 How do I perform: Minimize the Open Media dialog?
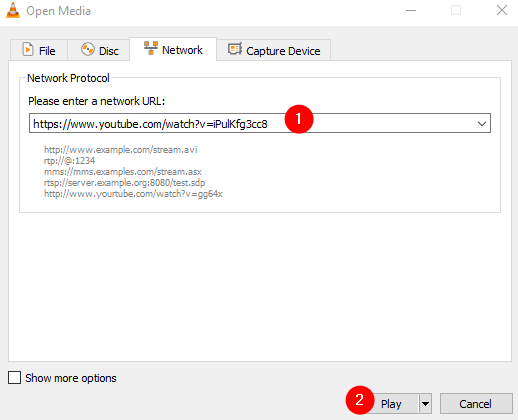coord(411,10)
